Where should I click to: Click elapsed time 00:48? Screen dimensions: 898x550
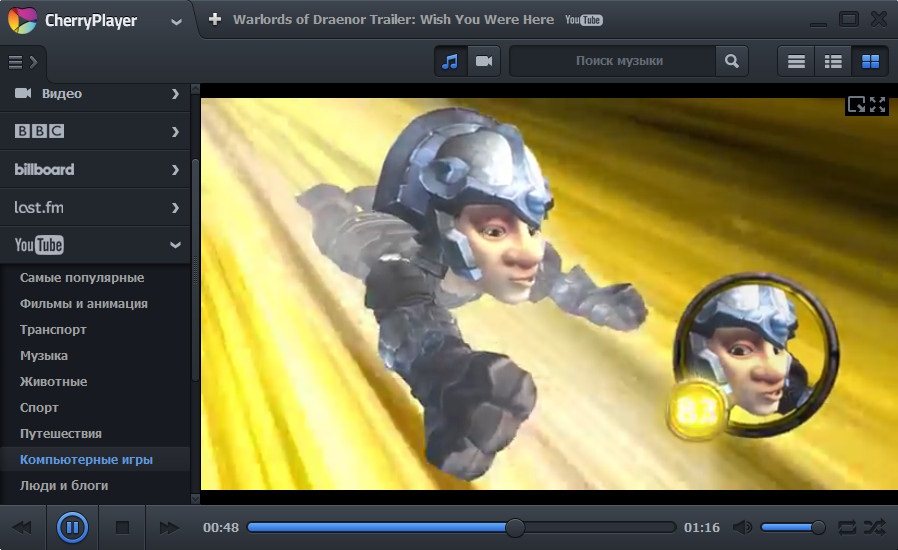coord(220,527)
